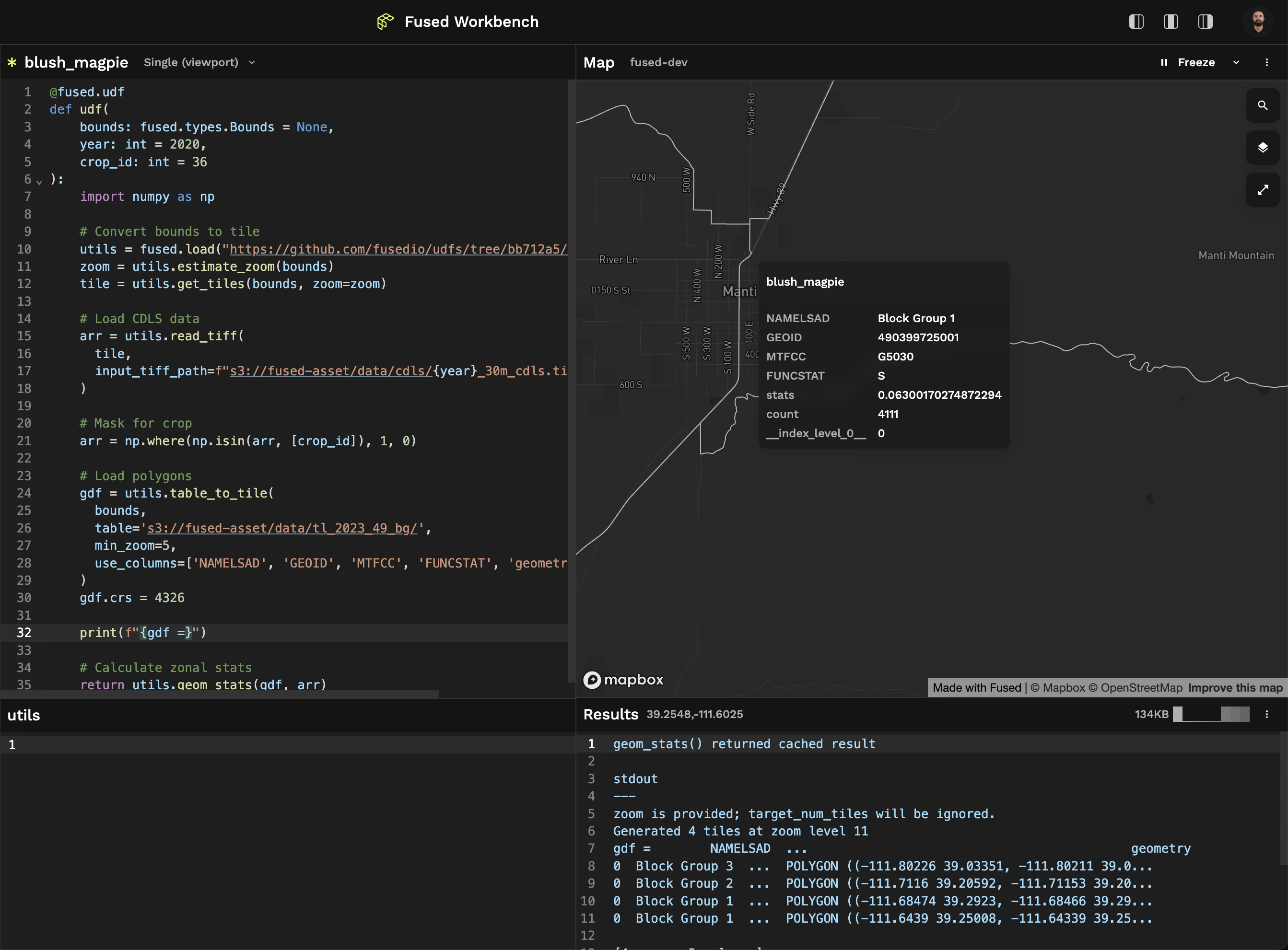
Task: Expand the map to fullscreen
Action: click(x=1263, y=190)
